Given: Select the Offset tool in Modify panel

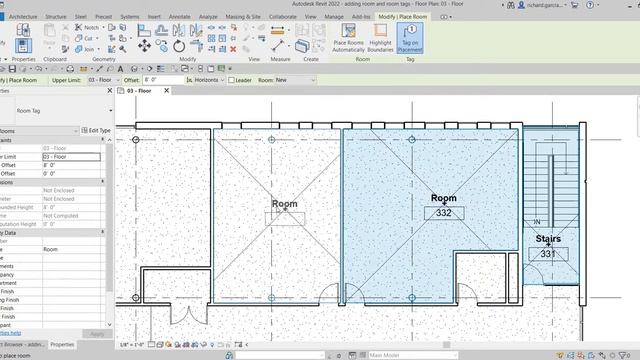Looking at the screenshot, I should point(162,30).
